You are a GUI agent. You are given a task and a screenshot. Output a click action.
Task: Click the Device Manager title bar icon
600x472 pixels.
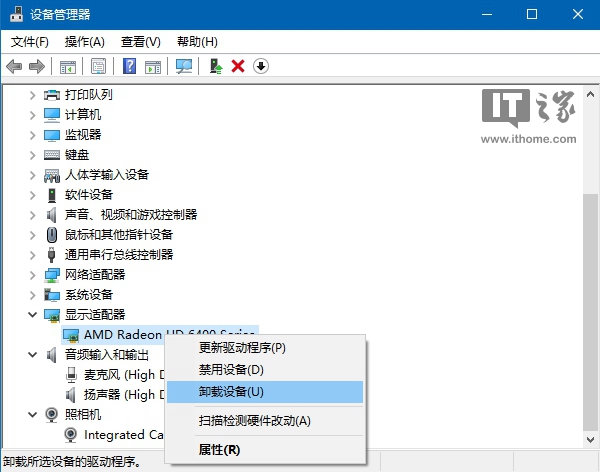click(x=16, y=15)
